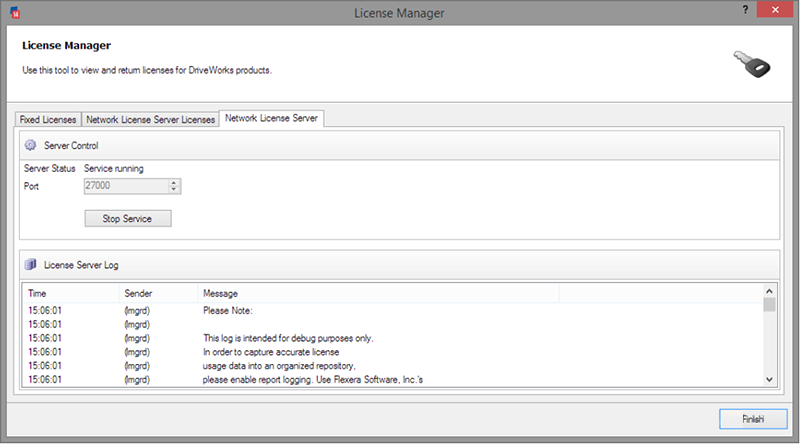Open the Network License Server Licenses tab
Image resolution: width=800 pixels, height=444 pixels.
150,119
